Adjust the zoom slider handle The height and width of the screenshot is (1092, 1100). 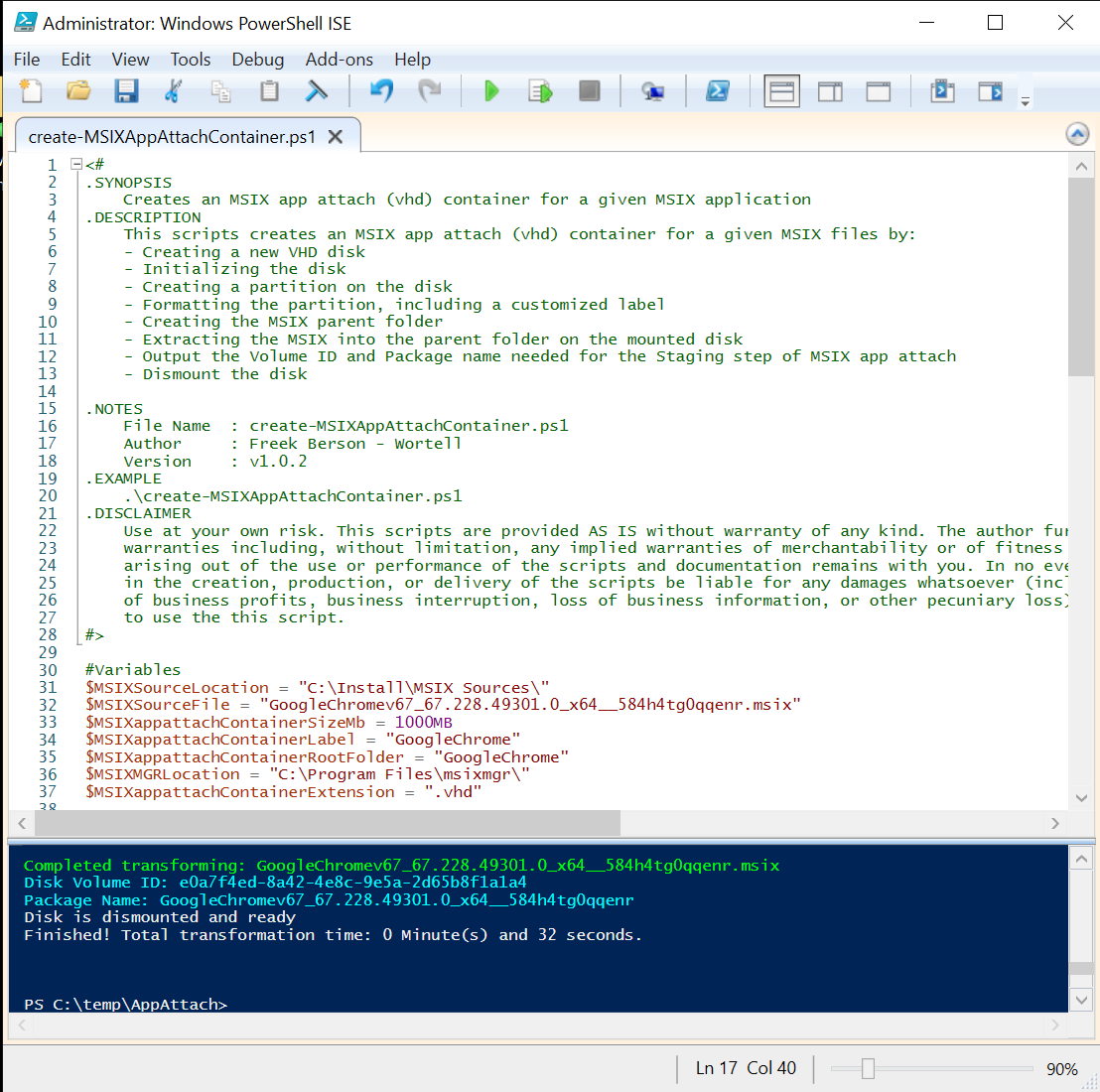coord(868,1068)
